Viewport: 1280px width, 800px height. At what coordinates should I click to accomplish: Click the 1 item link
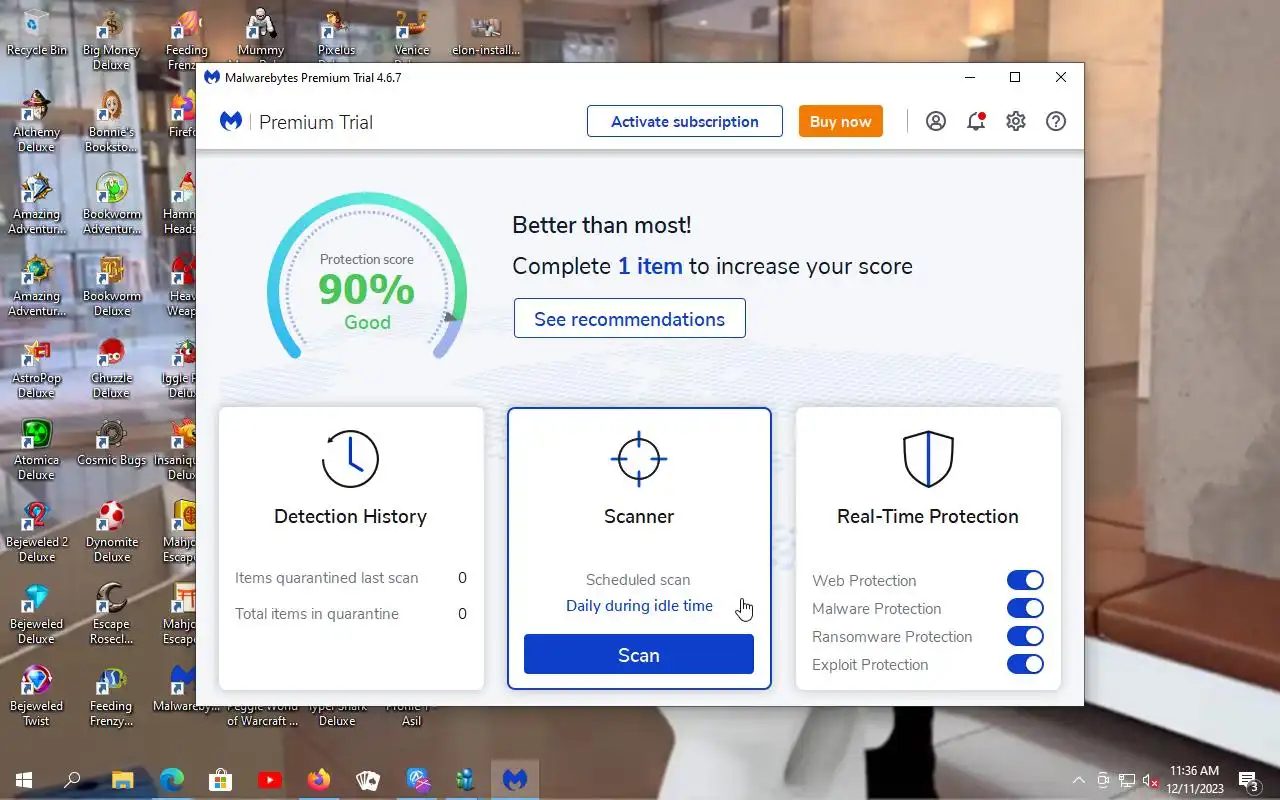(x=650, y=266)
